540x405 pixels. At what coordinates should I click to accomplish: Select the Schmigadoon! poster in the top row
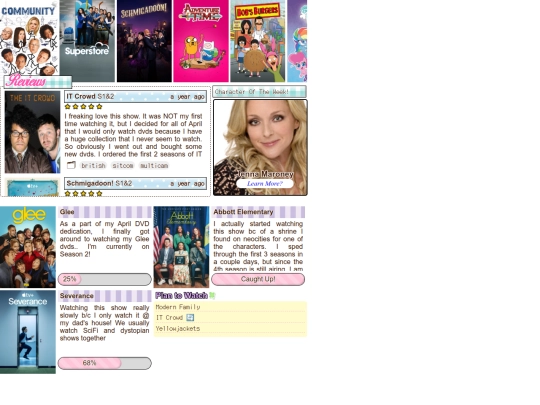[144, 41]
